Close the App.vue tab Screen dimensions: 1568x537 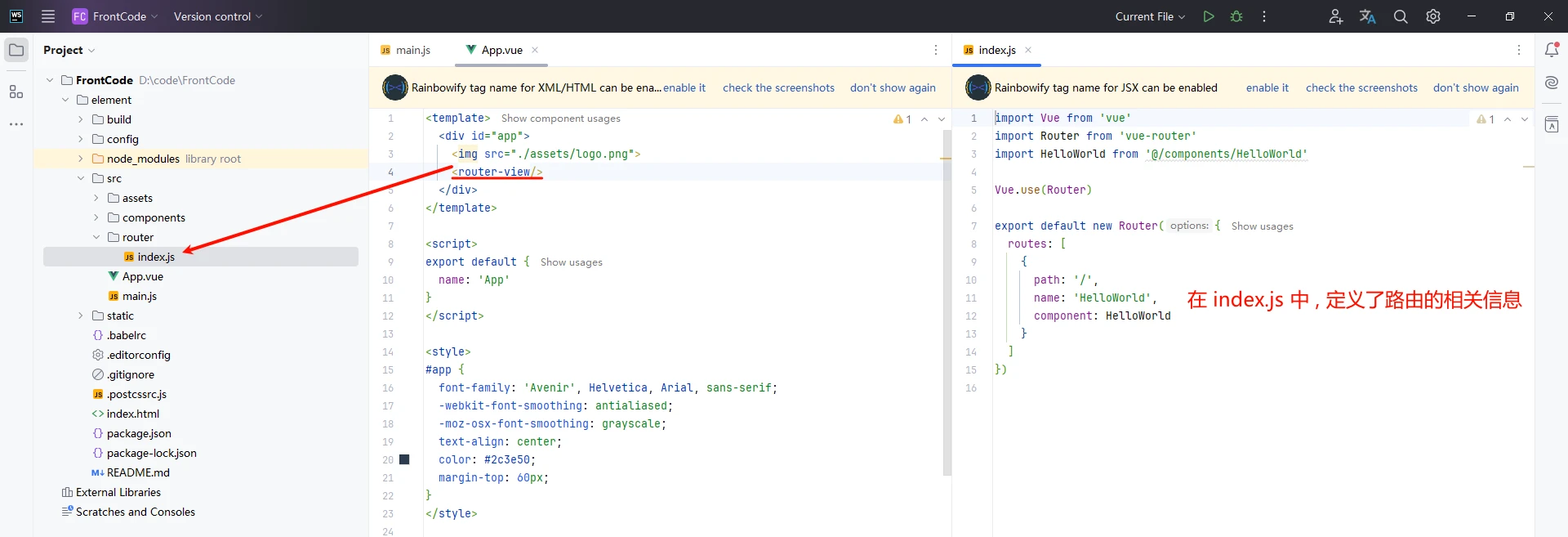535,50
